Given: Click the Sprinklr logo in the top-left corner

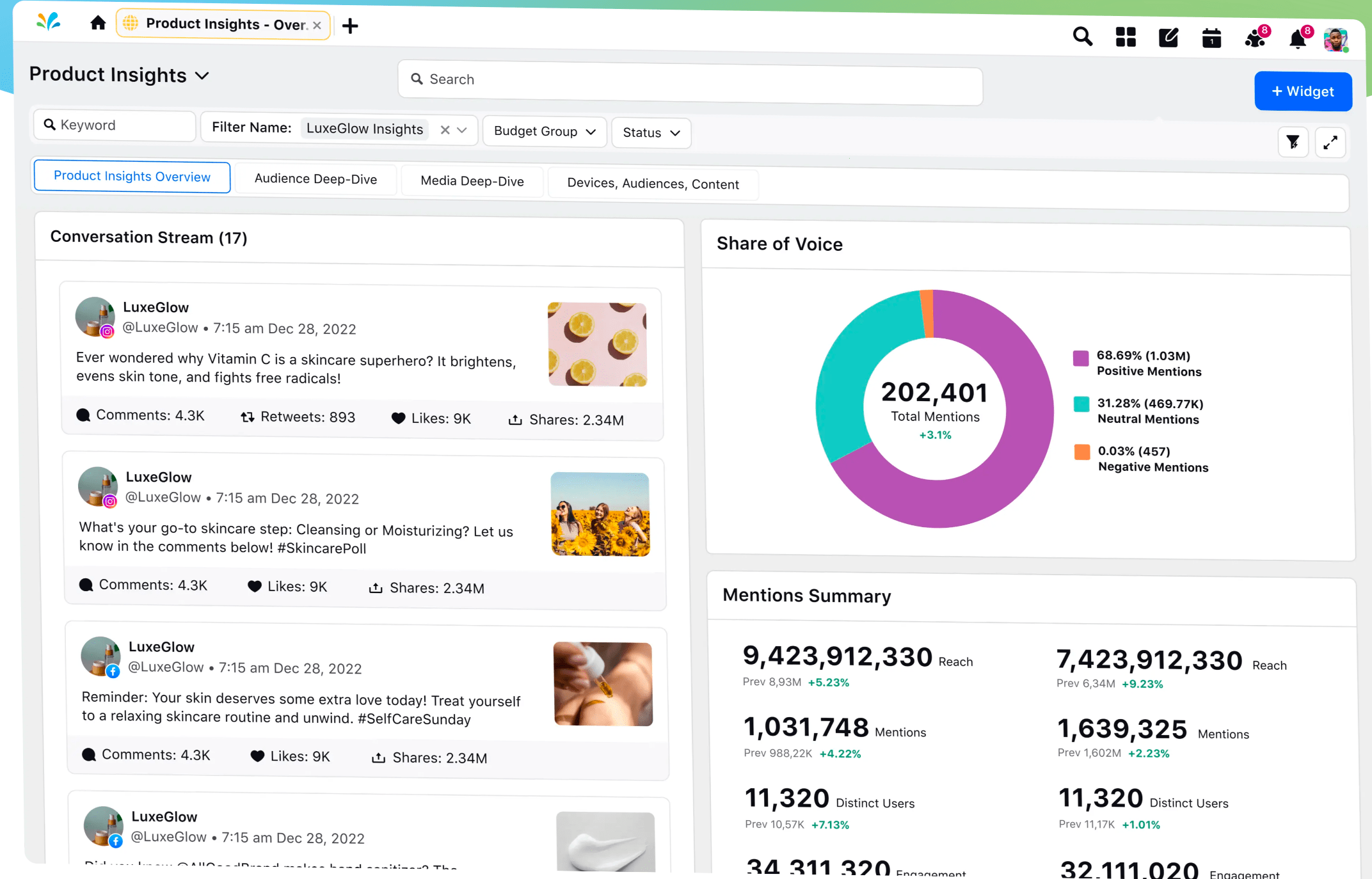Looking at the screenshot, I should 48,21.
